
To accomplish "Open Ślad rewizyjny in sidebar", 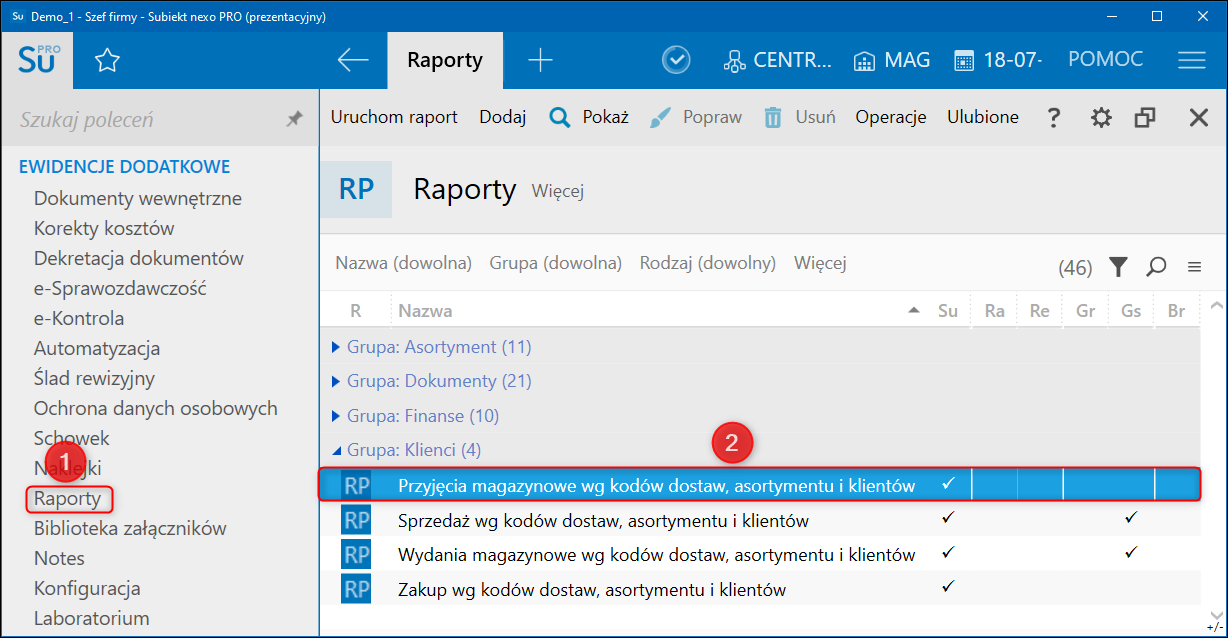I will point(94,378).
